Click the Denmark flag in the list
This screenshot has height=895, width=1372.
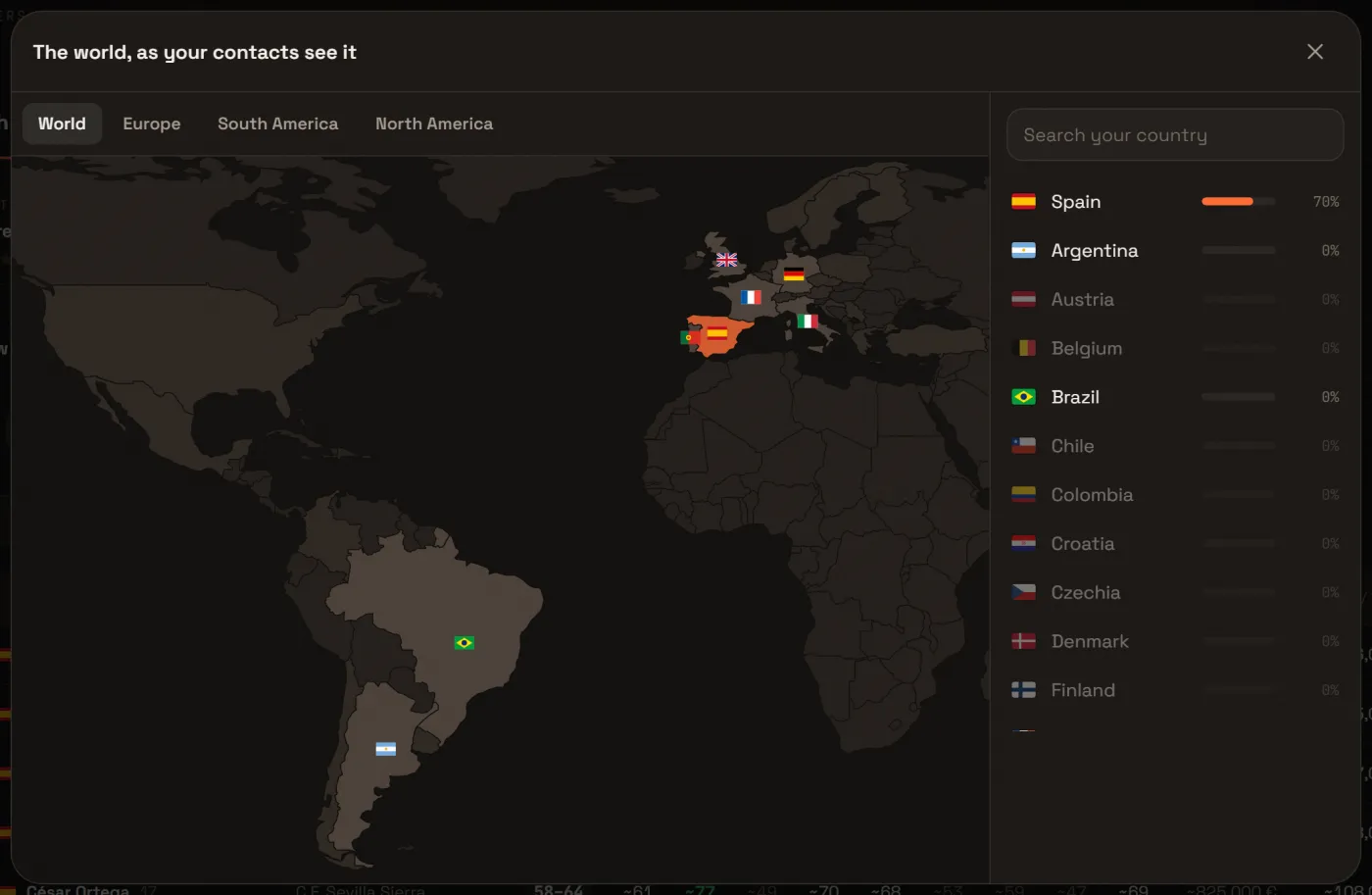pyautogui.click(x=1023, y=641)
